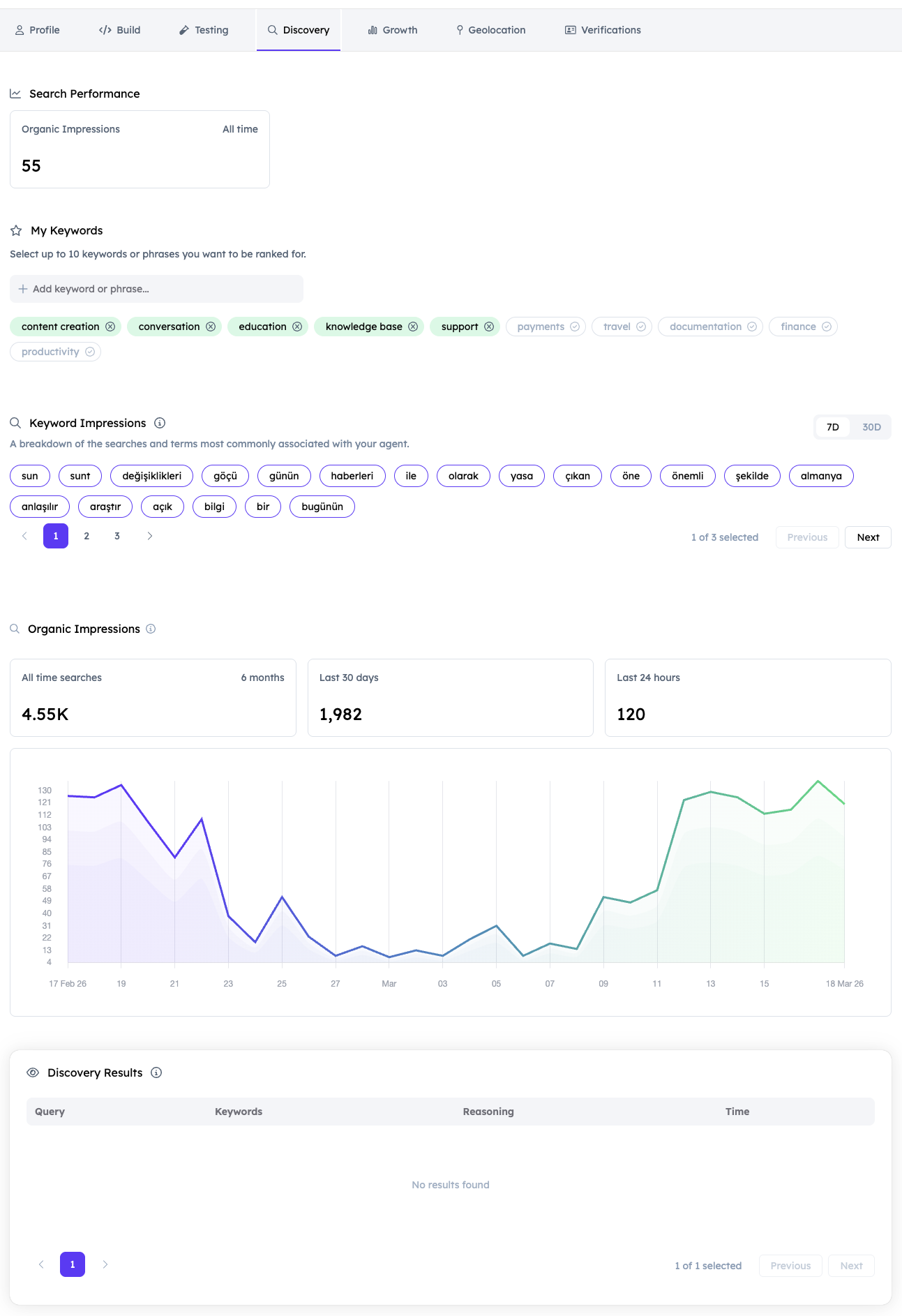Remove the conversation keyword tag

click(x=211, y=327)
